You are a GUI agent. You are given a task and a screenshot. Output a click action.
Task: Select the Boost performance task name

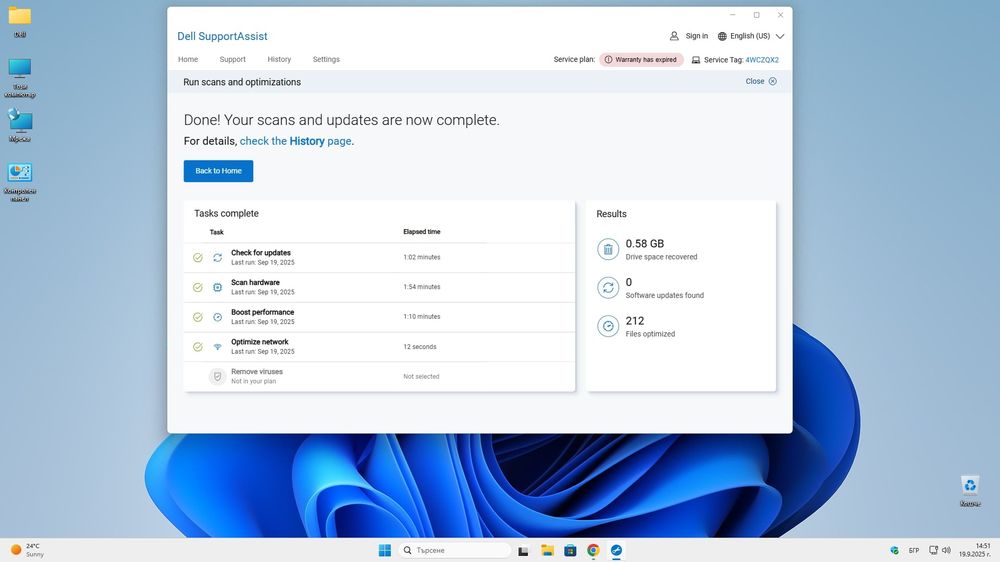(262, 312)
